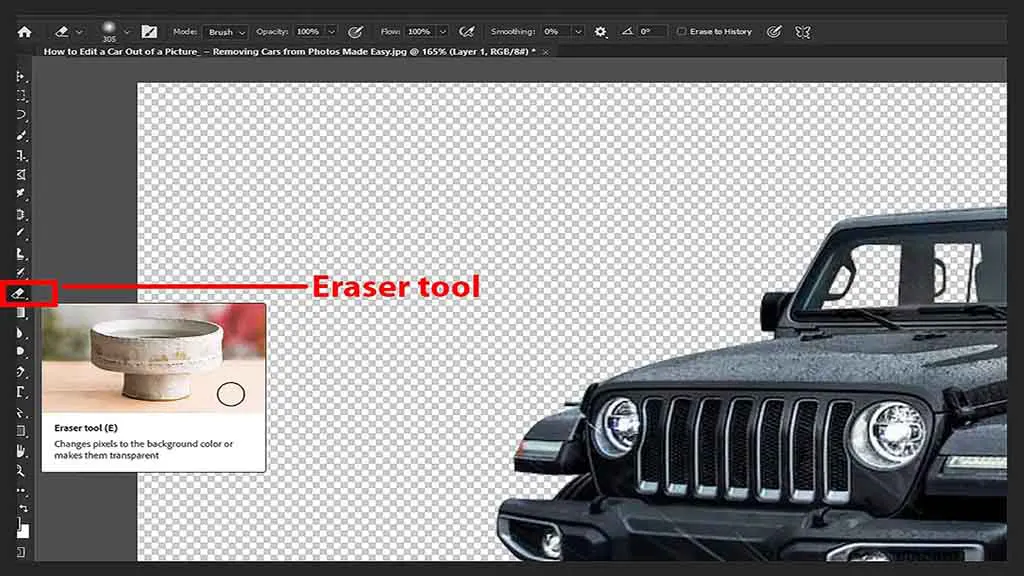
Task: Click the Flow 100% value field
Action: click(x=421, y=31)
